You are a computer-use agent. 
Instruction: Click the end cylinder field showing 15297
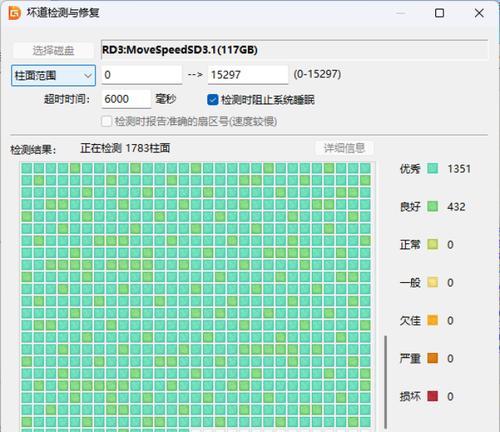[x=248, y=75]
